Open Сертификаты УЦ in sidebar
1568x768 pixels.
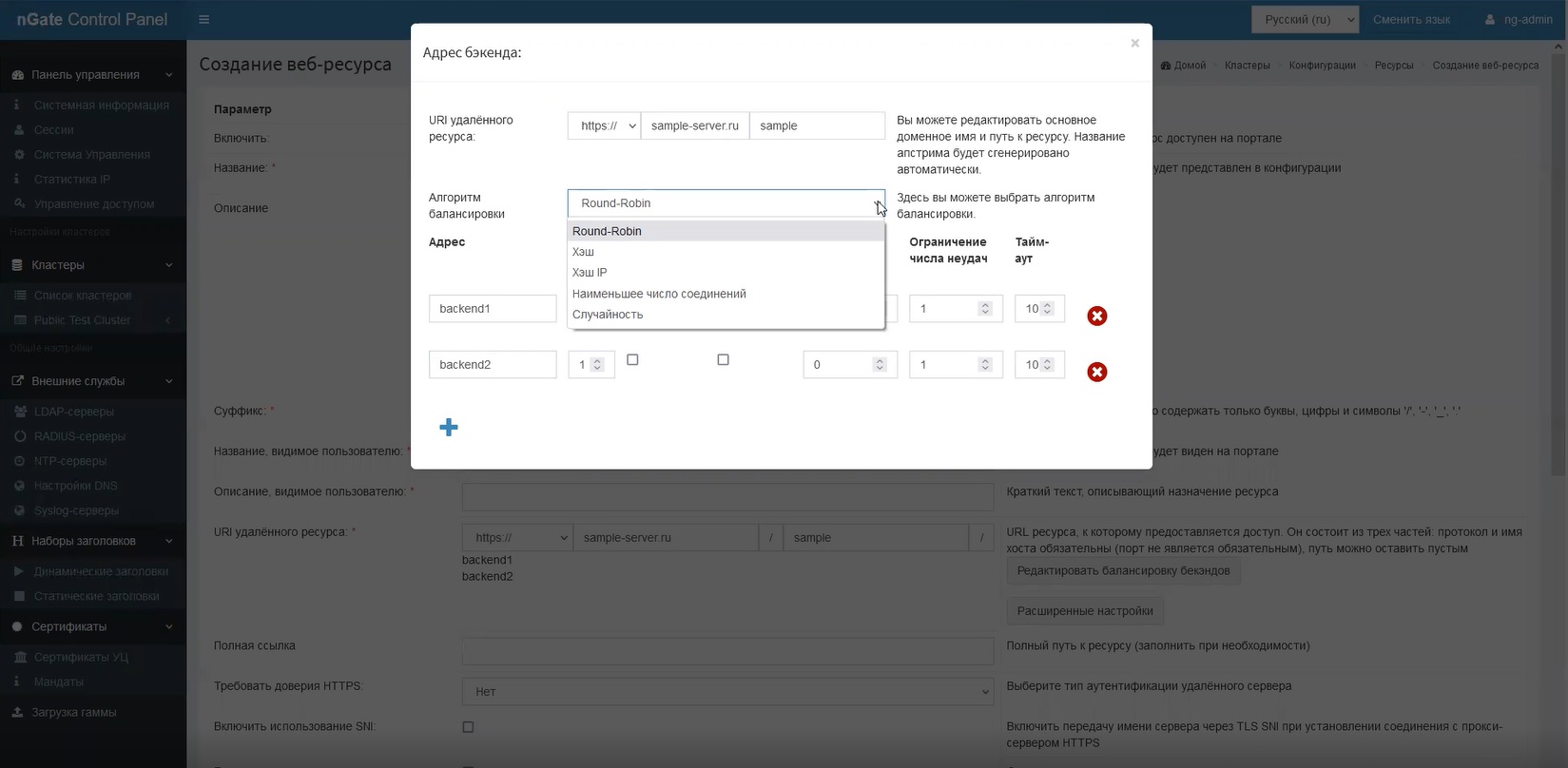coord(93,657)
